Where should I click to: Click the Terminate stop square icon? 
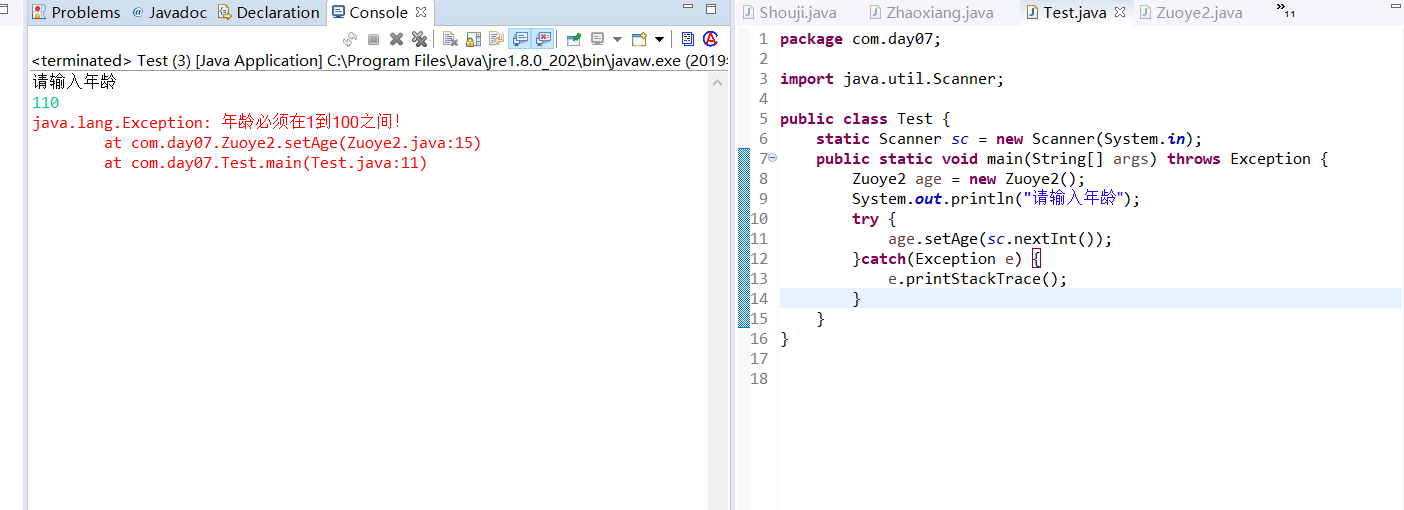[x=373, y=39]
